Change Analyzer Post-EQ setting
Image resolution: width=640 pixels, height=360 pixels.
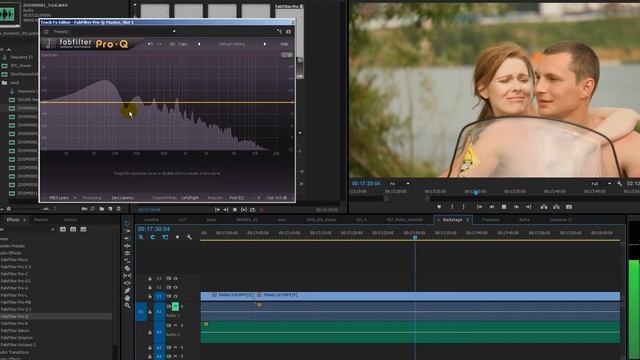(x=237, y=198)
